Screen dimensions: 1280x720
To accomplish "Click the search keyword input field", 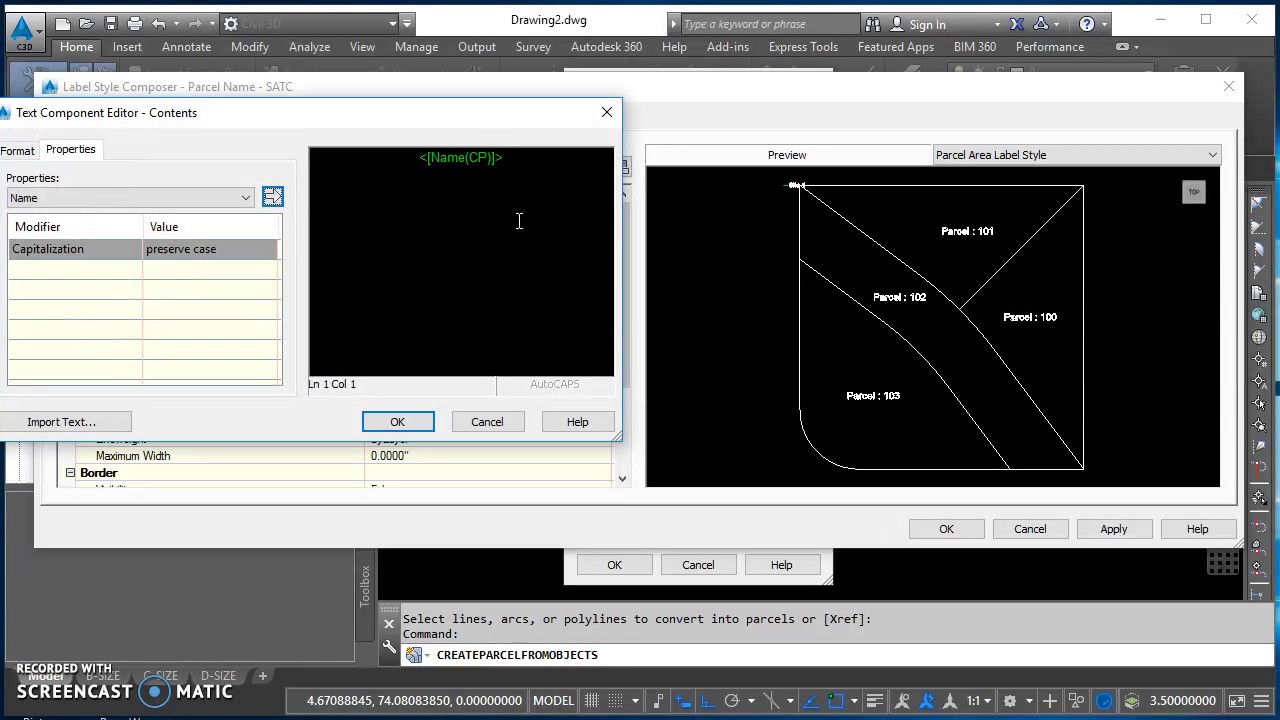I will click(x=768, y=24).
